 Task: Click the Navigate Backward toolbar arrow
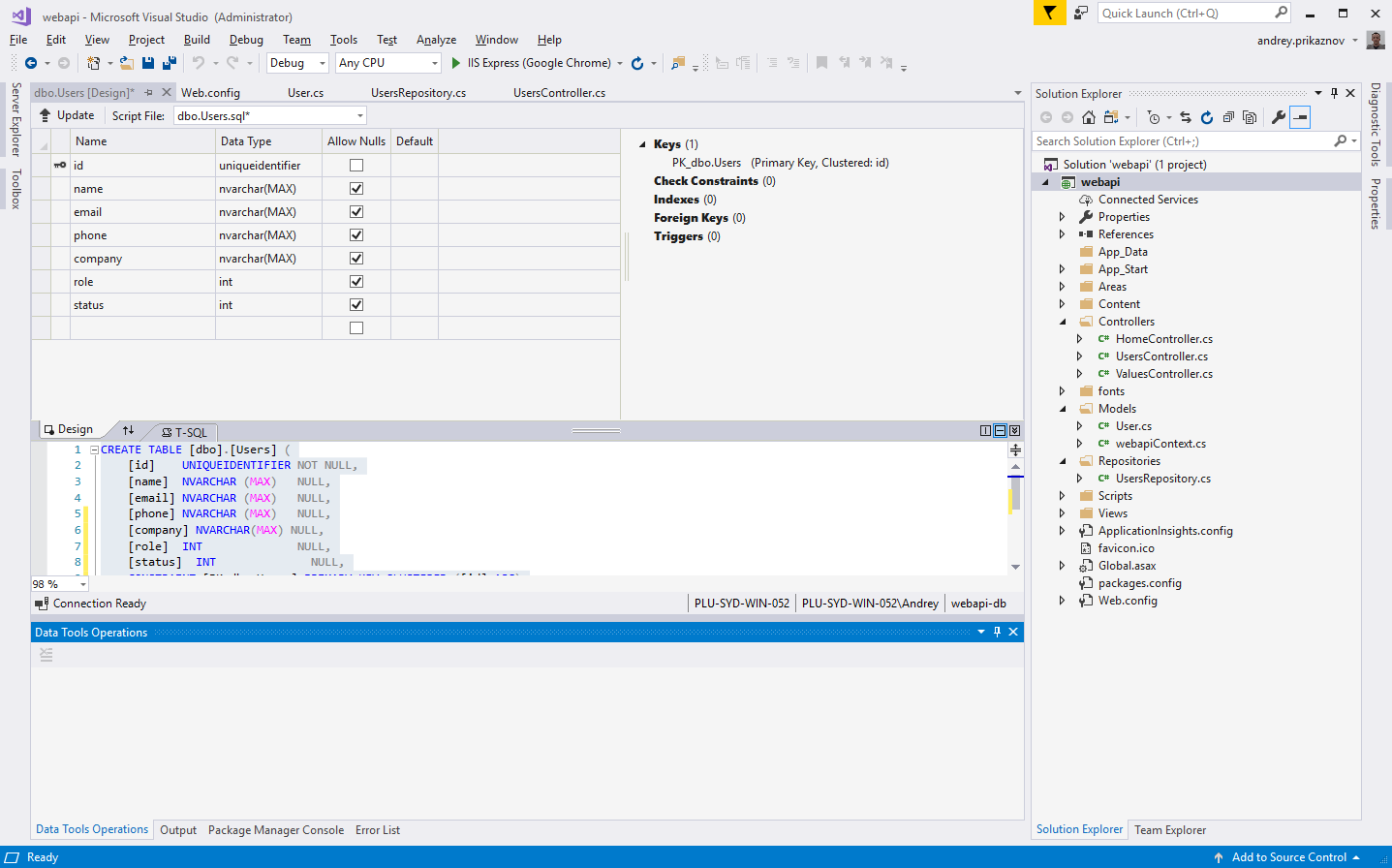click(31, 63)
